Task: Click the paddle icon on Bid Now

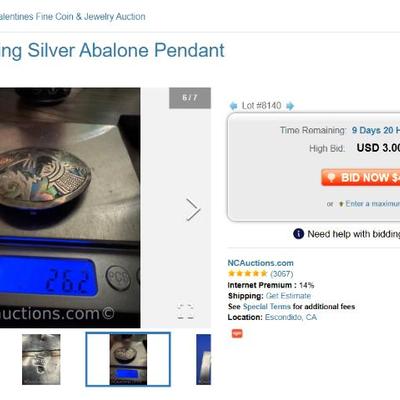Action: (331, 177)
